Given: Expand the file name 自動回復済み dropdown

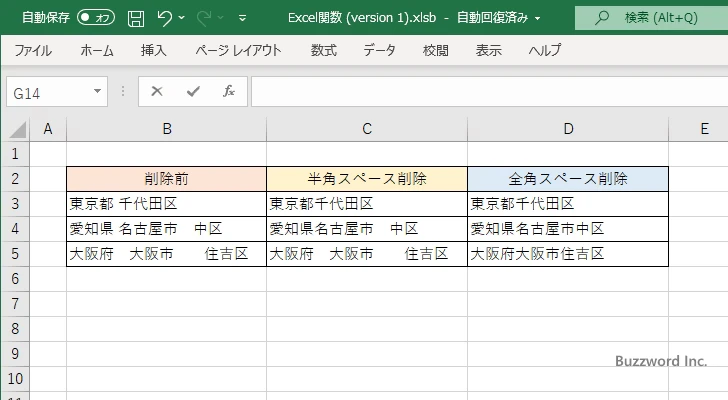Looking at the screenshot, I should point(538,19).
